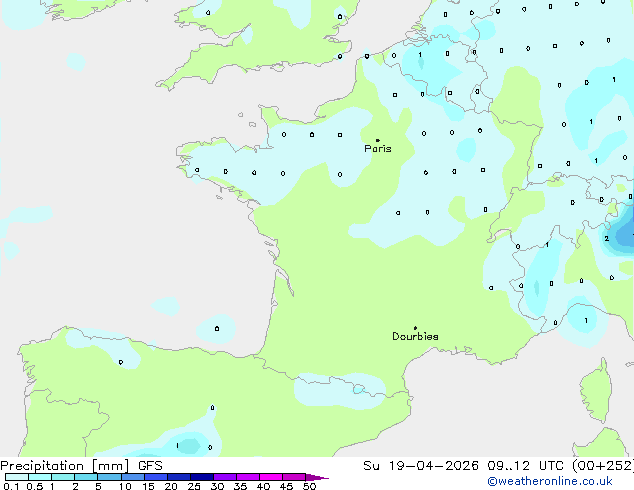Pick the 45–50 mm legend swatch
The image size is (634, 490).
(x=294, y=477)
